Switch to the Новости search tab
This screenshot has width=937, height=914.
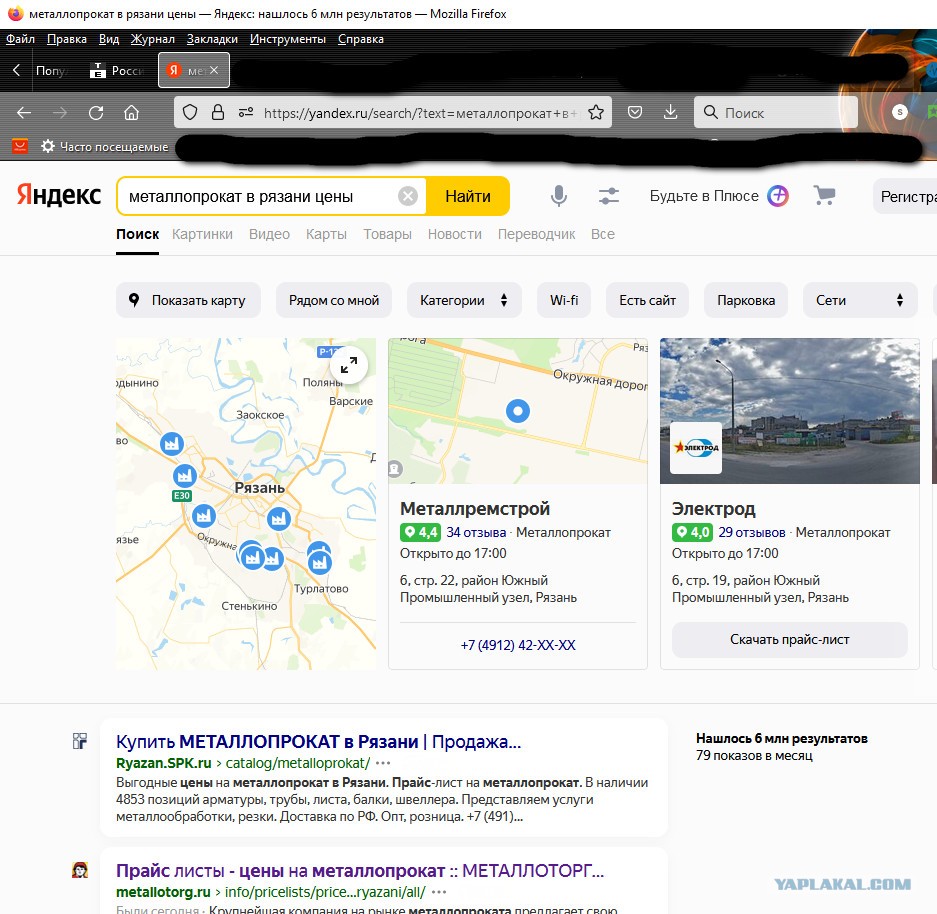click(455, 234)
